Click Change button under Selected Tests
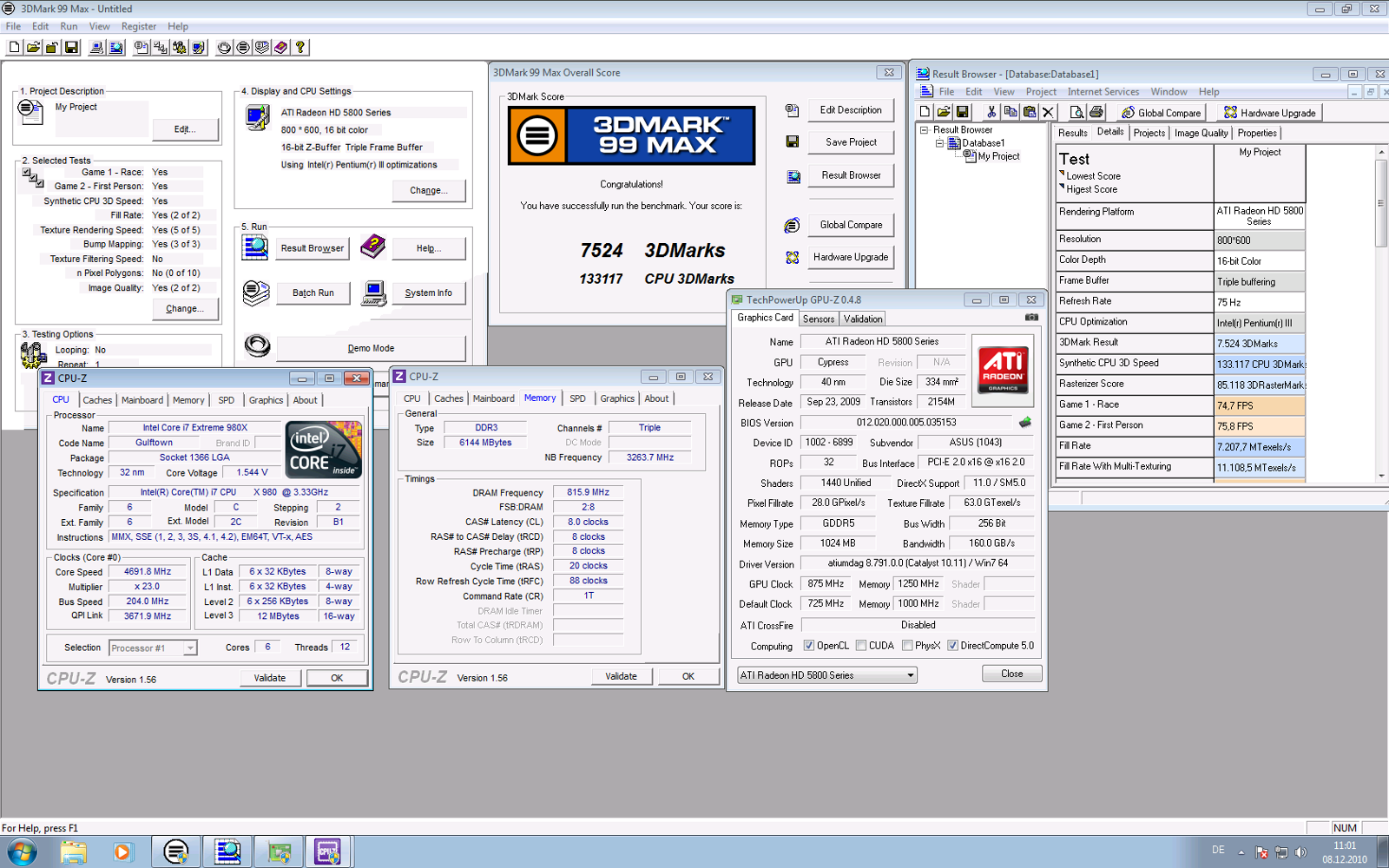 click(185, 308)
